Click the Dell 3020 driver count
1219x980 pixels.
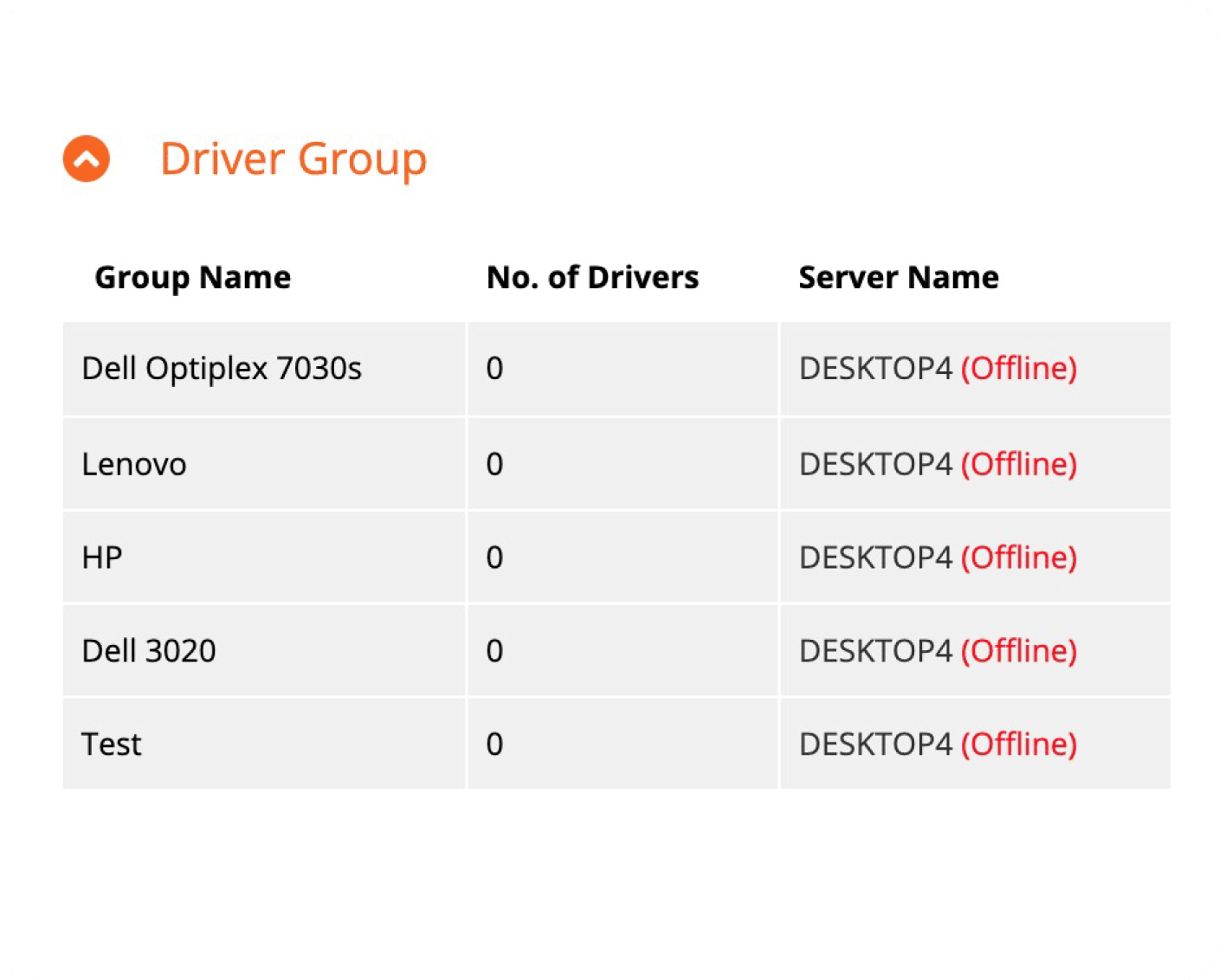494,651
